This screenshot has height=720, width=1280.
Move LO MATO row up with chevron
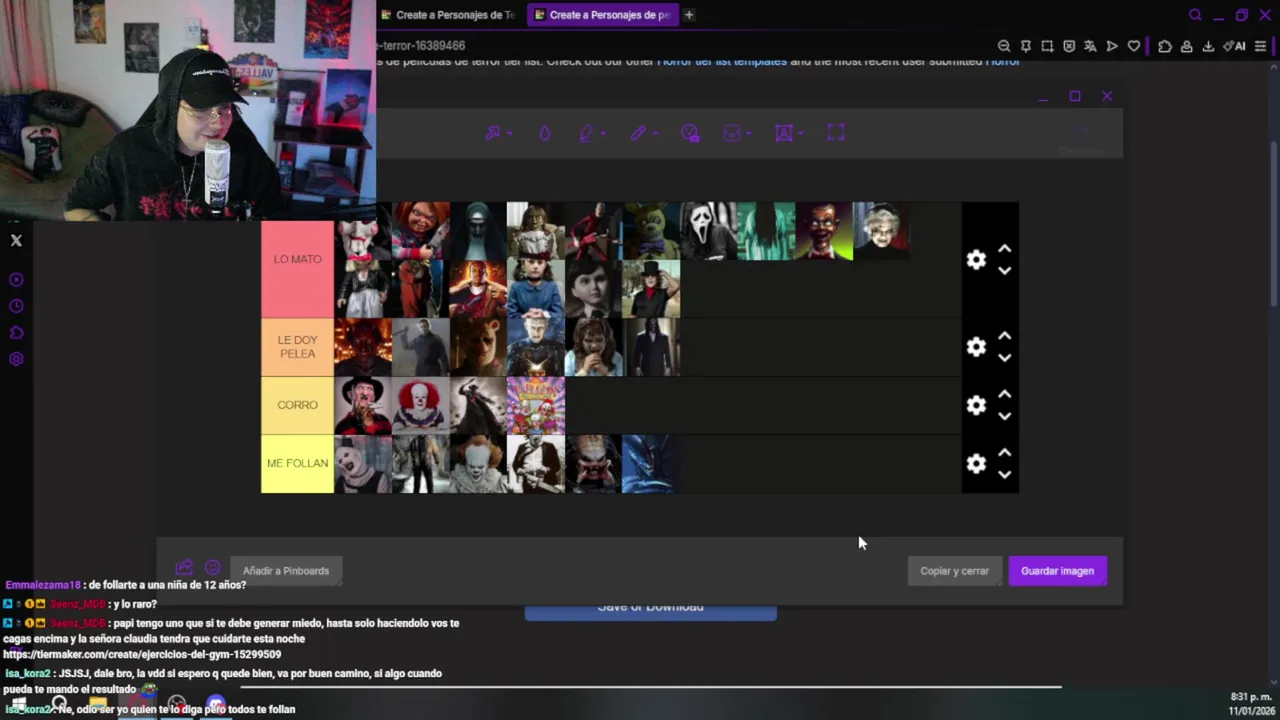coord(1005,249)
